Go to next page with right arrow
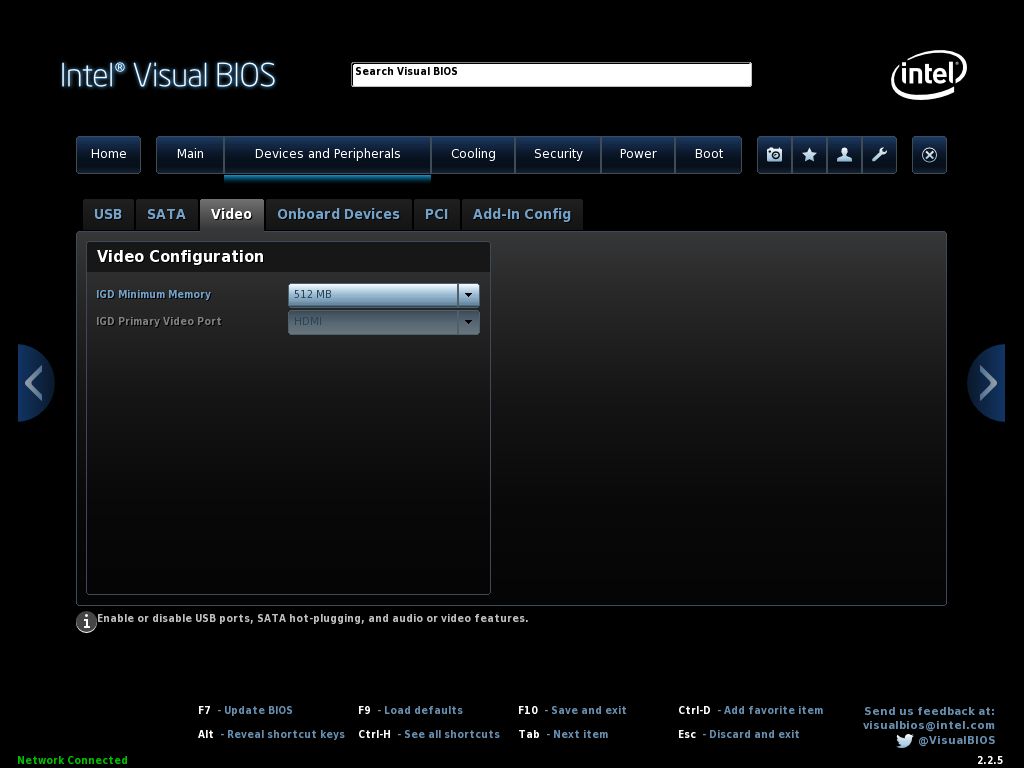 [986, 383]
